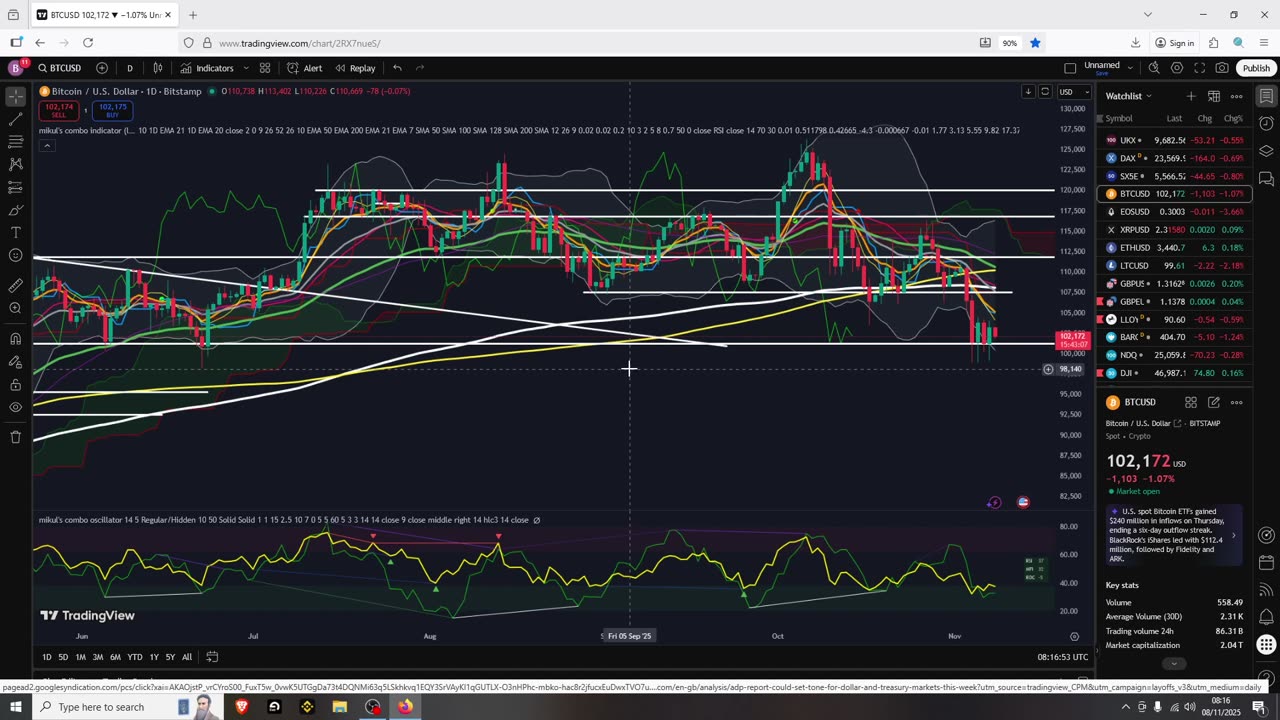This screenshot has height=720, width=1280.
Task: Select the All range tab
Action: pyautogui.click(x=187, y=657)
